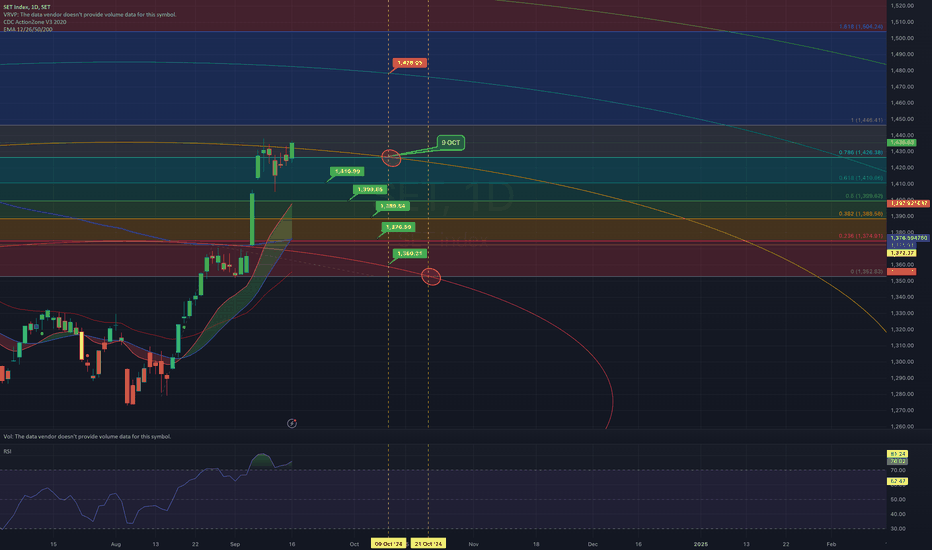Click the "Nov" label on the time axis
Viewport: 932px width, 550px height.
pyautogui.click(x=474, y=544)
